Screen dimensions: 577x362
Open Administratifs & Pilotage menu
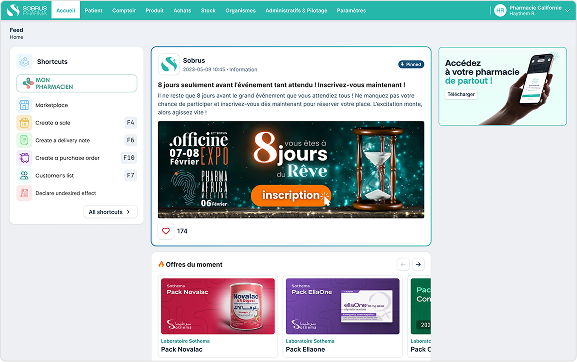tap(296, 10)
